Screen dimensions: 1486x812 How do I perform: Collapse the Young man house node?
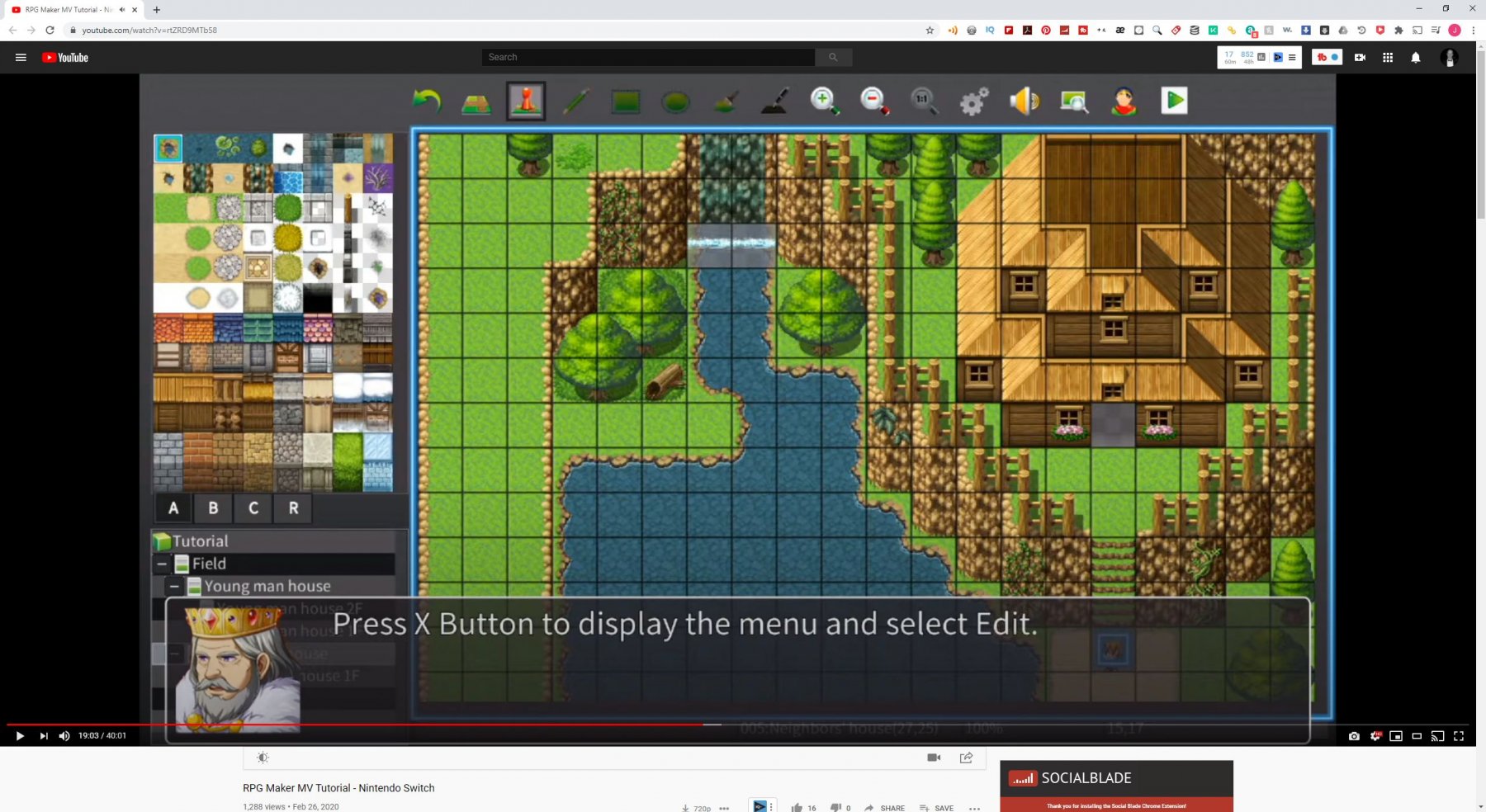click(174, 586)
